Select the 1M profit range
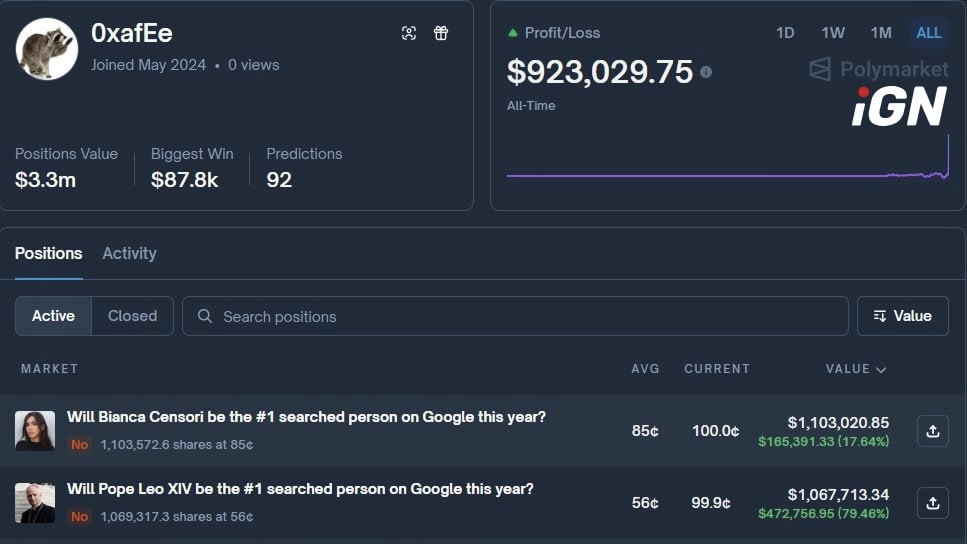The height and width of the screenshot is (544, 967). coord(881,33)
